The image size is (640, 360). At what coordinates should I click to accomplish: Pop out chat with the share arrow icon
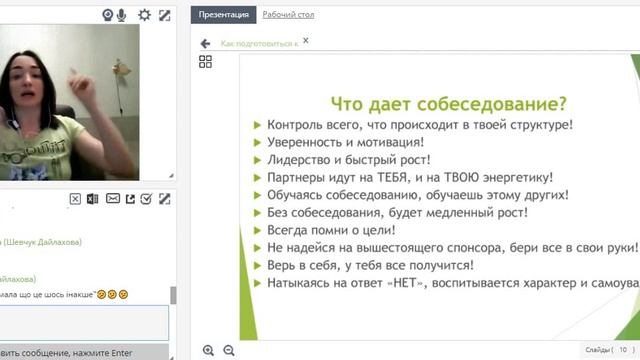[130, 199]
